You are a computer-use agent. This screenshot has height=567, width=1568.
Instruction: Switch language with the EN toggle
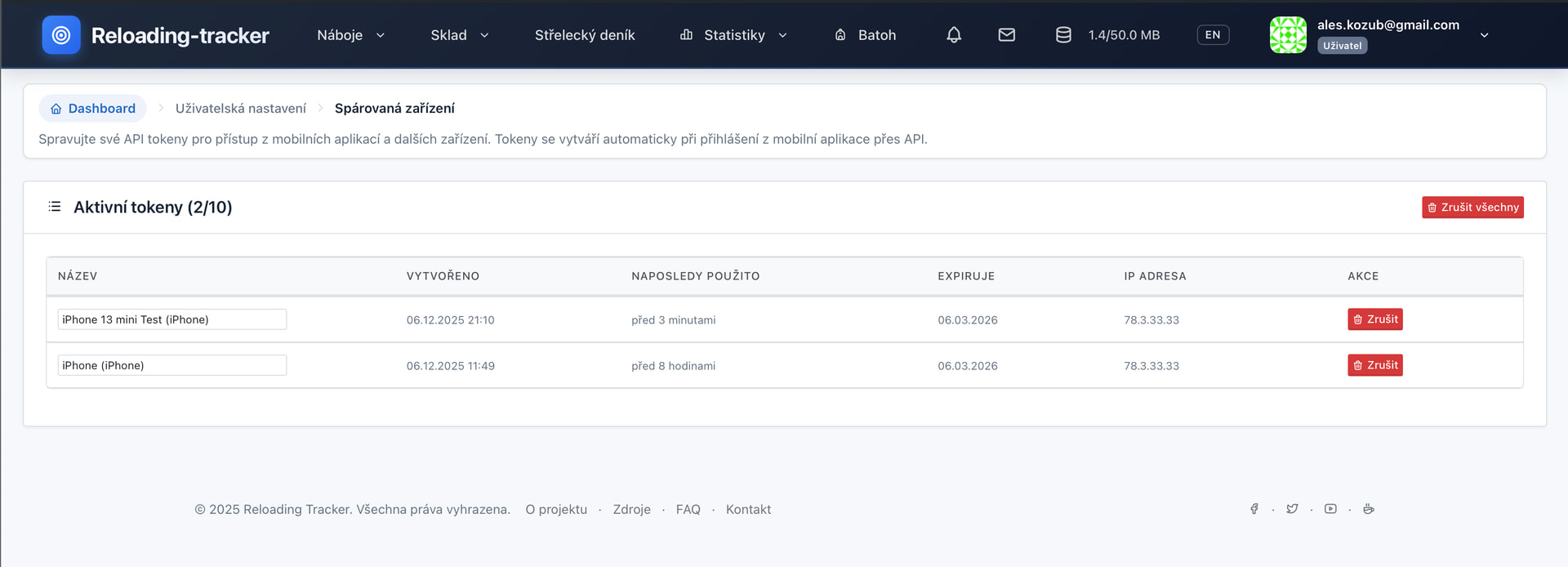click(x=1212, y=35)
